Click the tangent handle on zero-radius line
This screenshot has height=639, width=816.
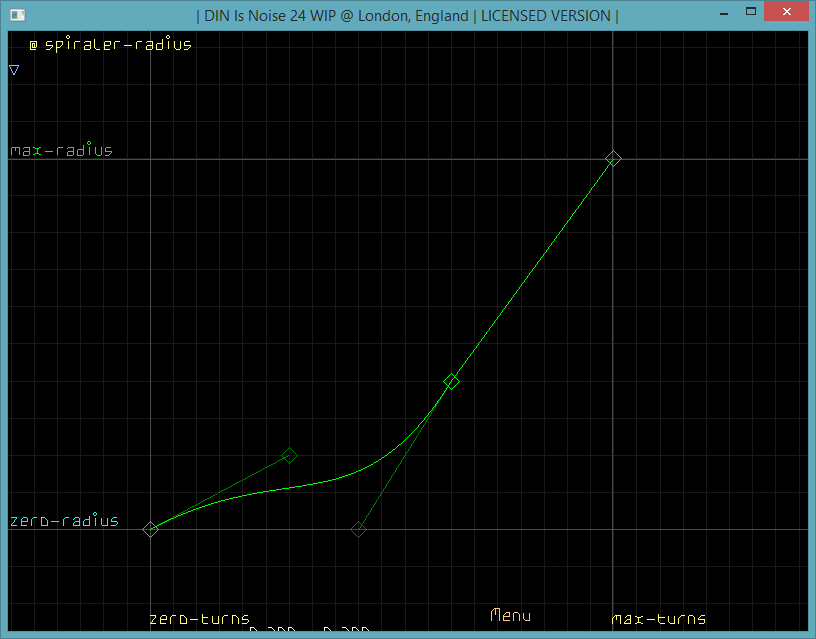coord(358,529)
